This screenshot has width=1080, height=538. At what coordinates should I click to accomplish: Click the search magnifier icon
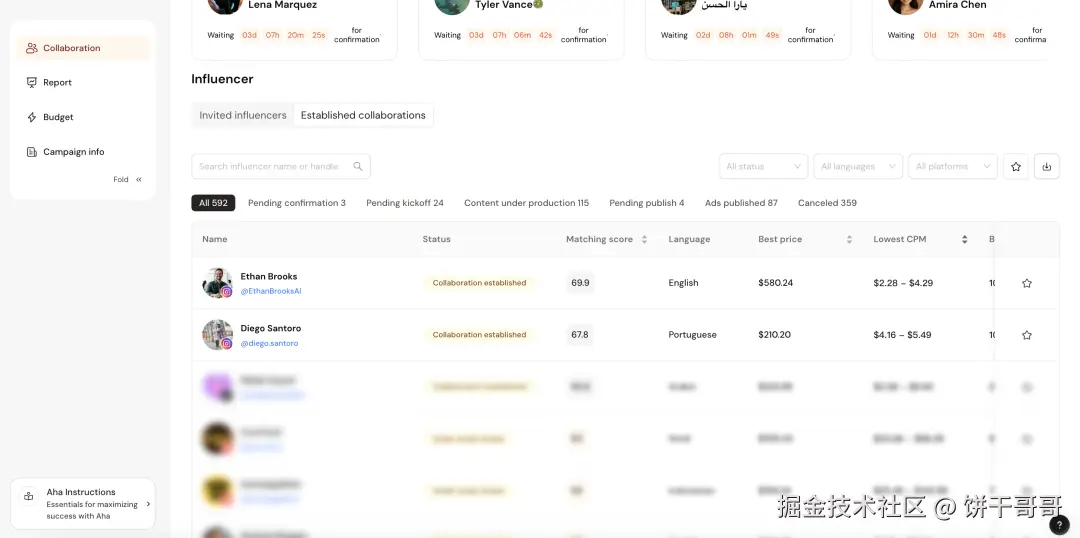click(x=358, y=167)
